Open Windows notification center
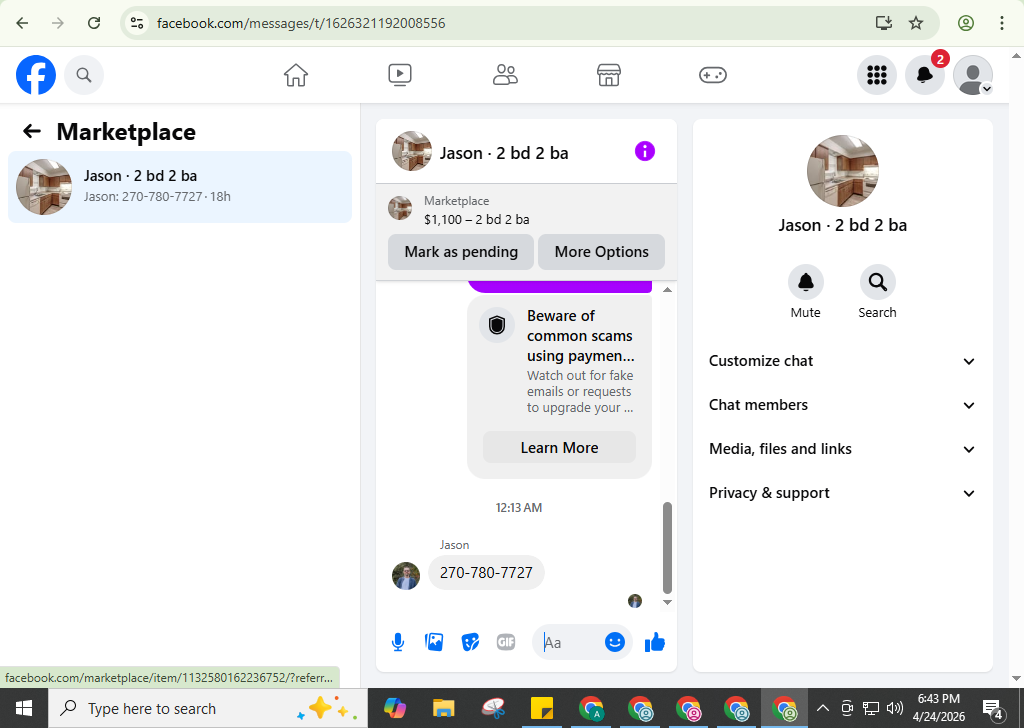 click(x=993, y=708)
